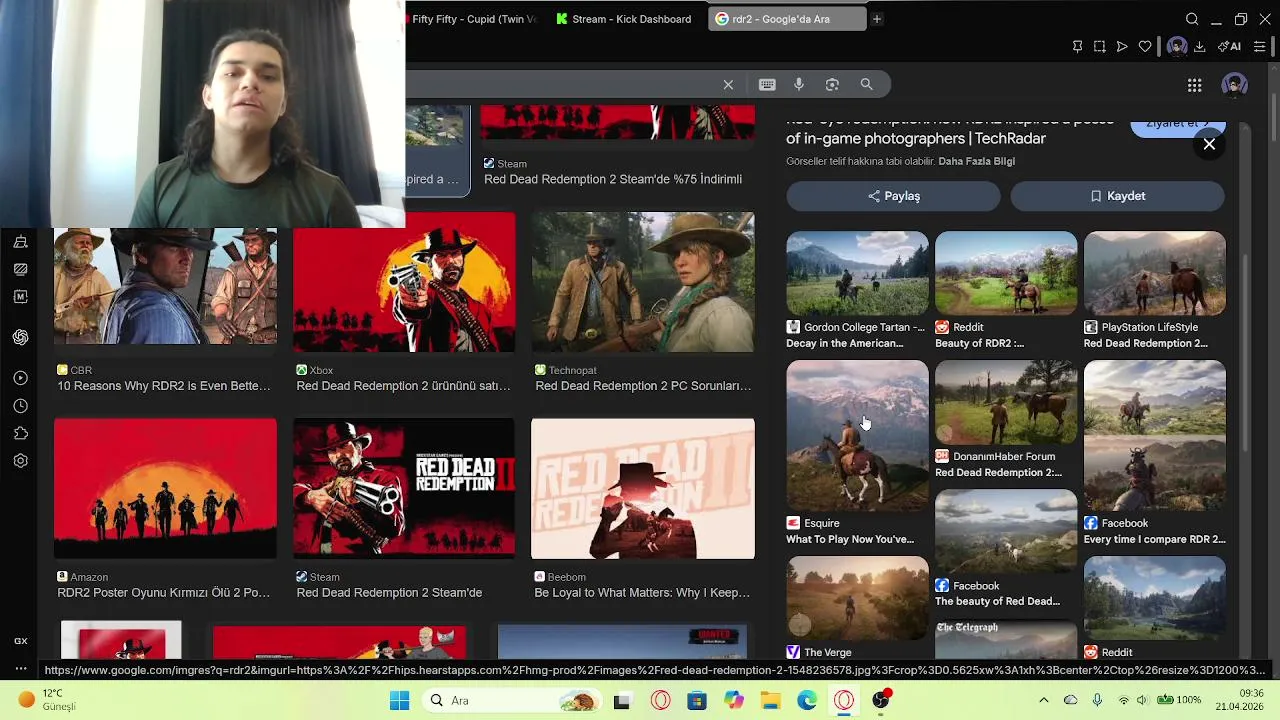The image size is (1280, 720).
Task: Open the ChatGPT sidebar icon
Action: click(20, 337)
